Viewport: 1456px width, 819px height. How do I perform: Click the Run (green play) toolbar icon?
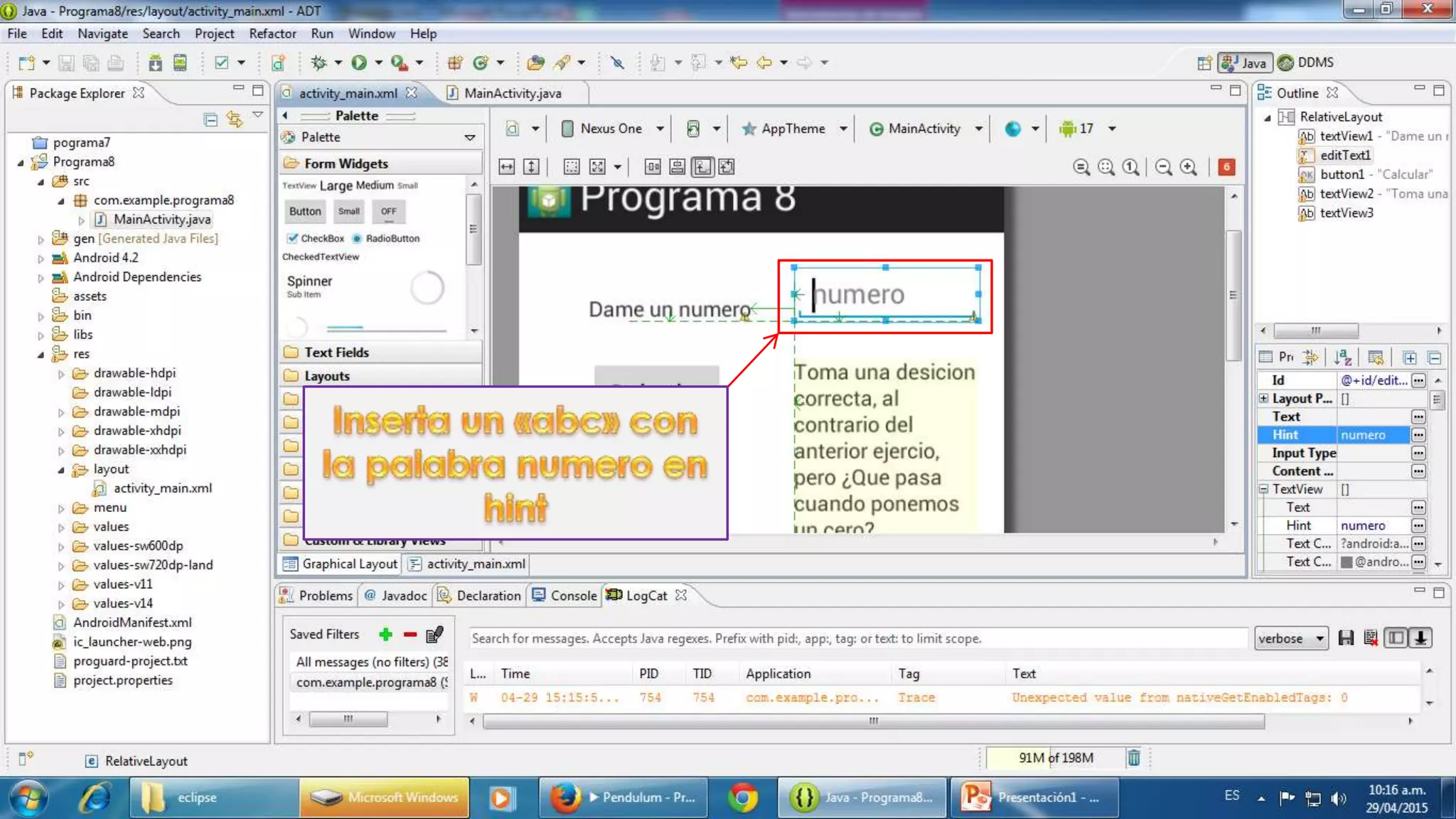tap(359, 63)
